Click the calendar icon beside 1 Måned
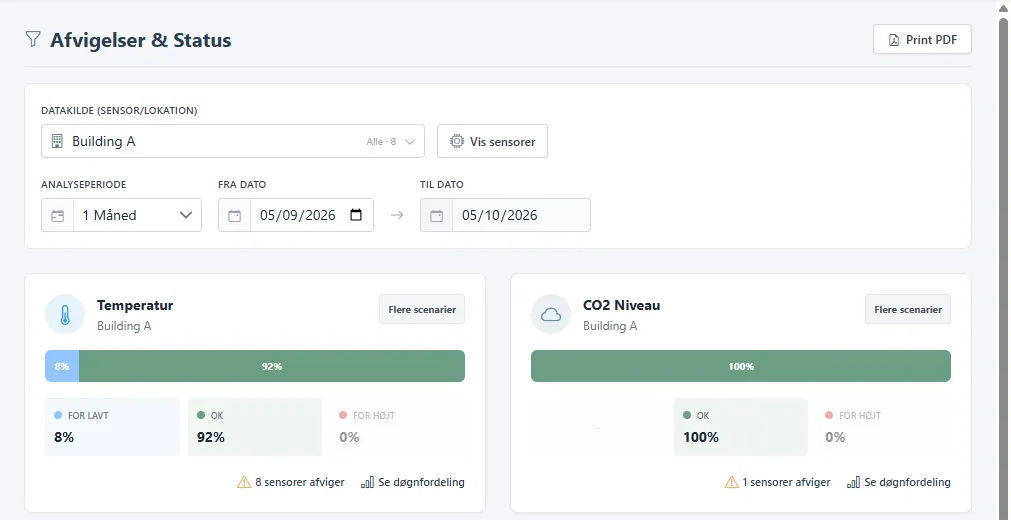Image resolution: width=1011 pixels, height=520 pixels. click(57, 215)
